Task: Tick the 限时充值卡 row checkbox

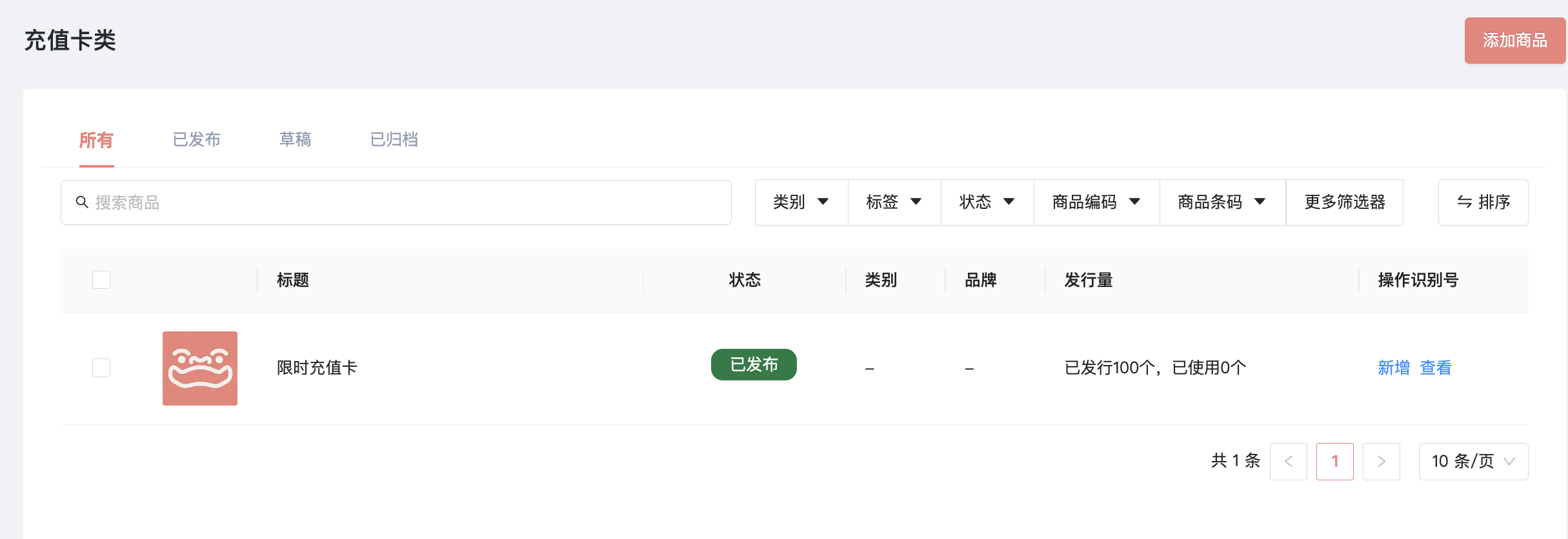Action: point(101,367)
